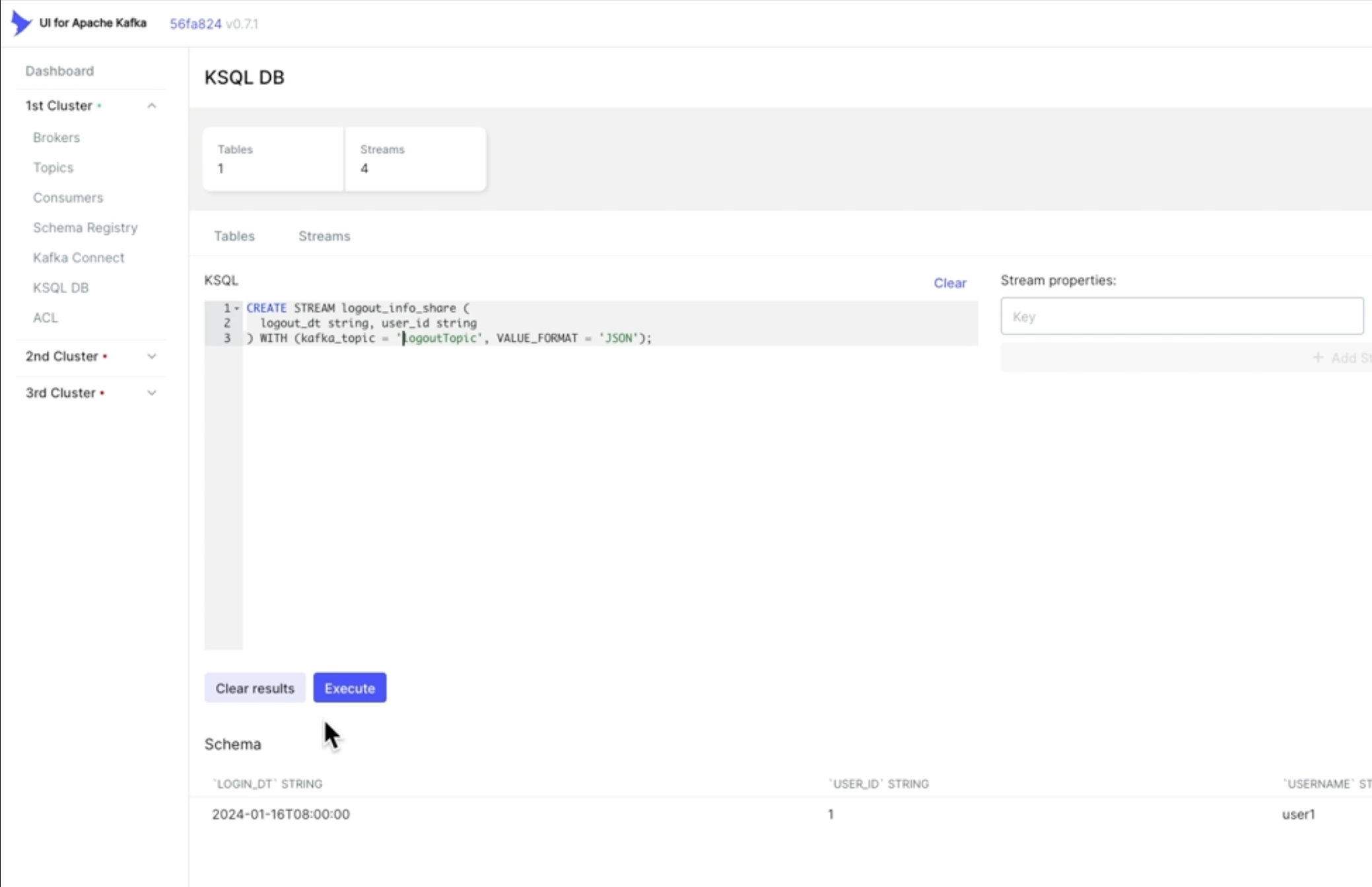Viewport: 1372px width, 887px height.
Task: Focus the stream properties Key field
Action: point(1181,316)
